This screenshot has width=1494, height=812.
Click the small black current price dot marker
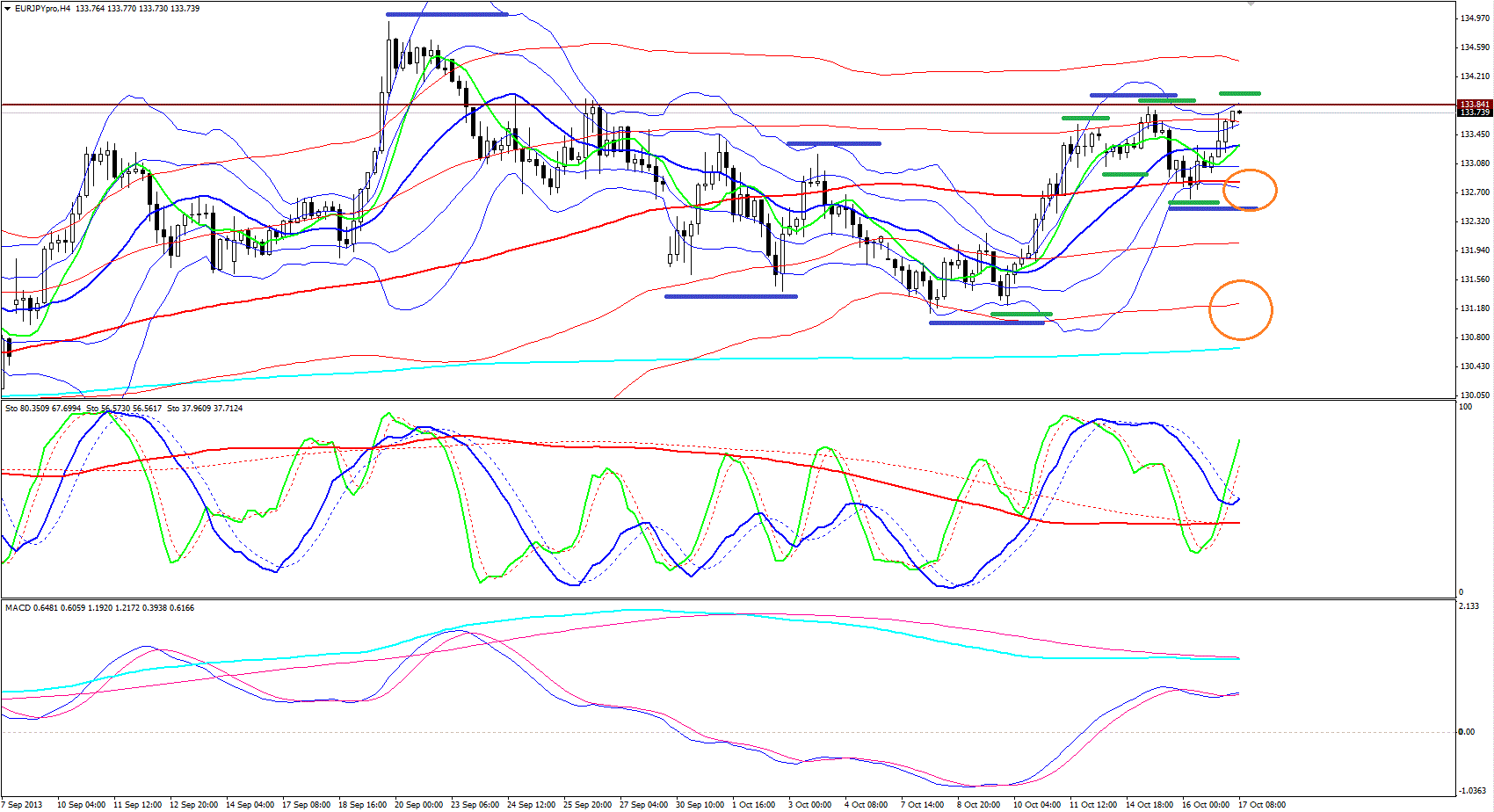[1239, 112]
